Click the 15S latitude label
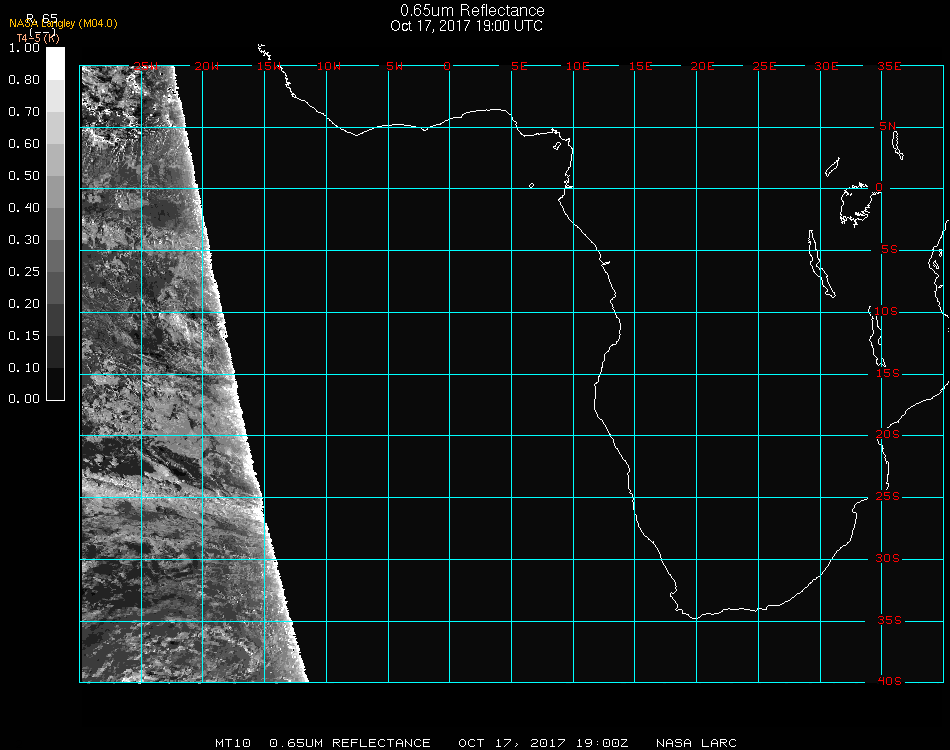The width and height of the screenshot is (950, 750). tap(889, 373)
